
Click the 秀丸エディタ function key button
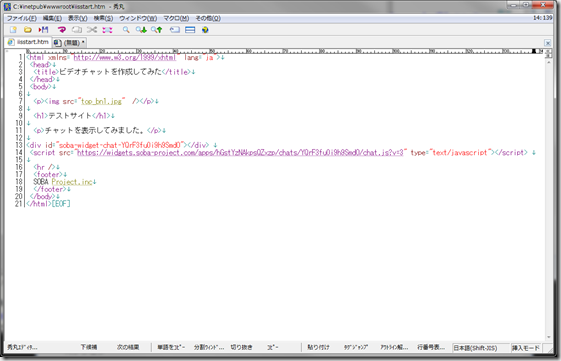[x=22, y=347]
